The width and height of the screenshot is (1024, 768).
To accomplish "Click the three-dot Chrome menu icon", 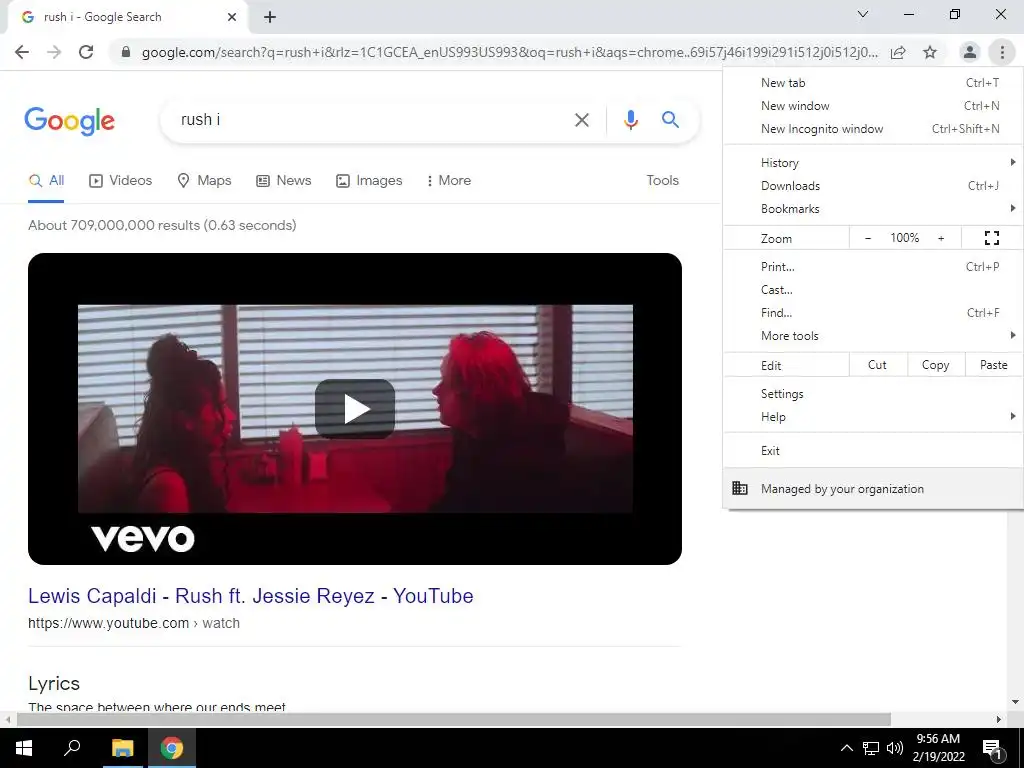I will (x=1002, y=52).
